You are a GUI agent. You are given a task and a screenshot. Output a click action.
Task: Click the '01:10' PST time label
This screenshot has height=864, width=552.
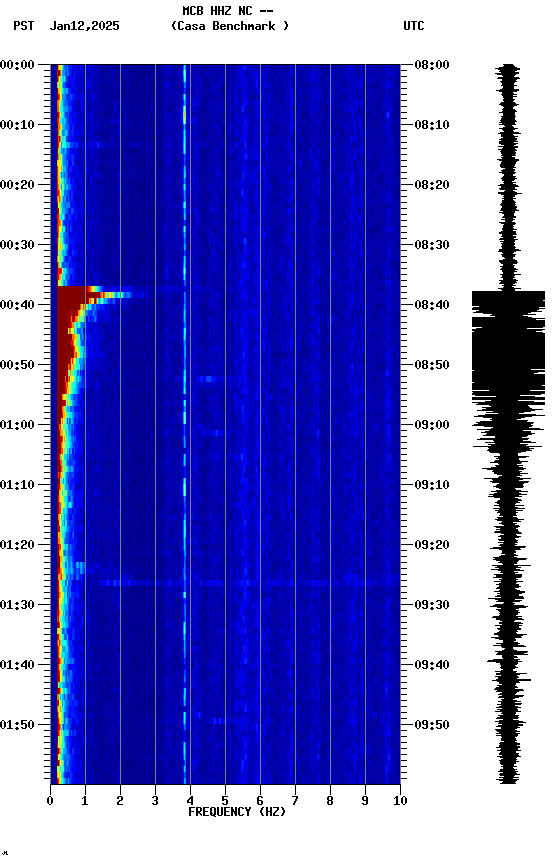tap(17, 485)
